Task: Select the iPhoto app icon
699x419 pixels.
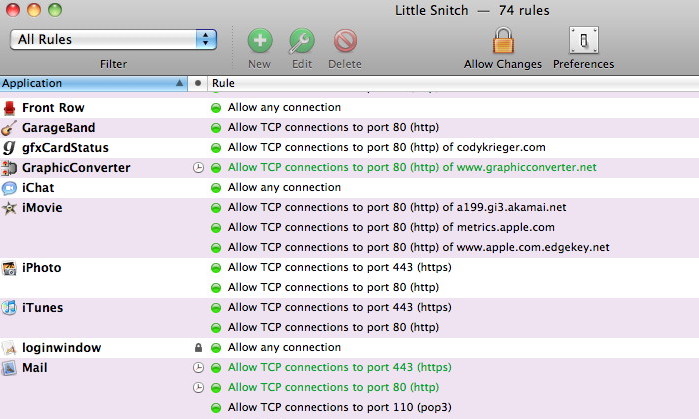Action: click(9, 268)
